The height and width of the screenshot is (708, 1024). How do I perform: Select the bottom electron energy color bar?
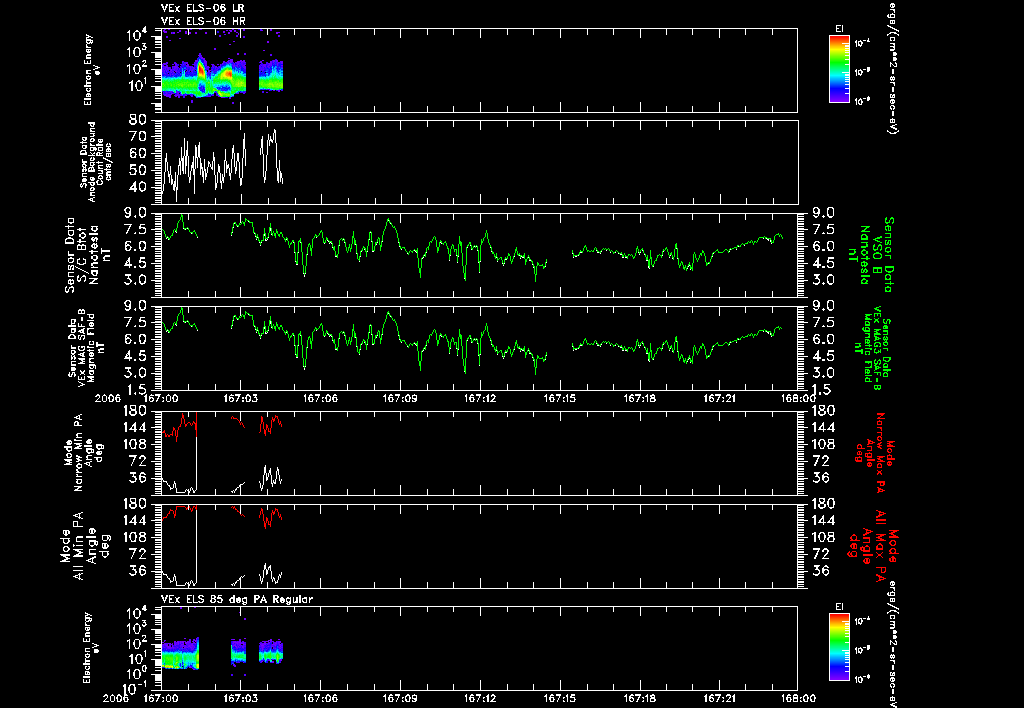pyautogui.click(x=839, y=647)
